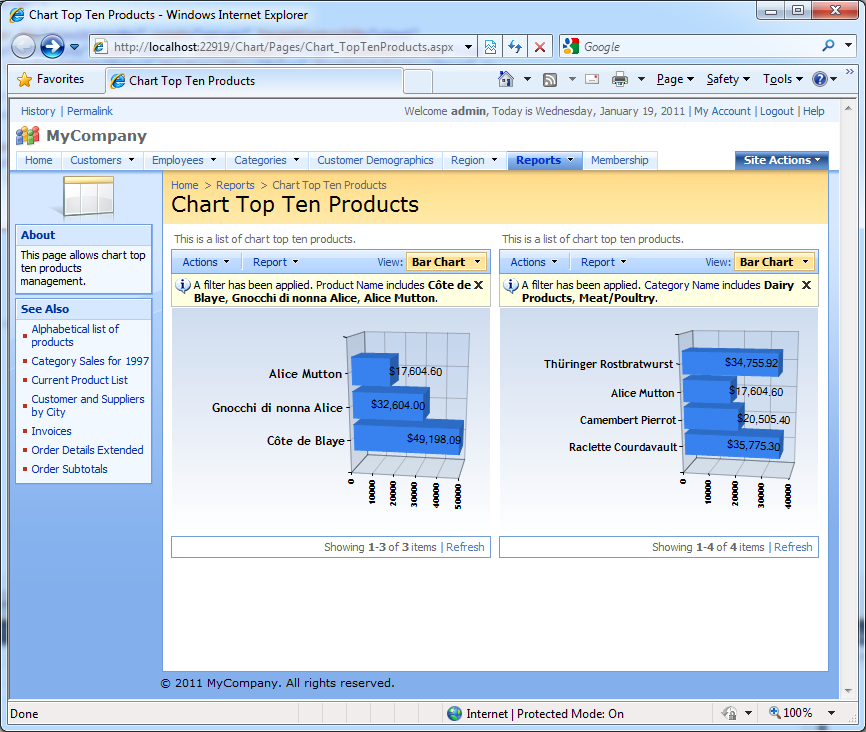Click the browser Forward arrow button
Image resolution: width=866 pixels, height=732 pixels.
pos(52,46)
